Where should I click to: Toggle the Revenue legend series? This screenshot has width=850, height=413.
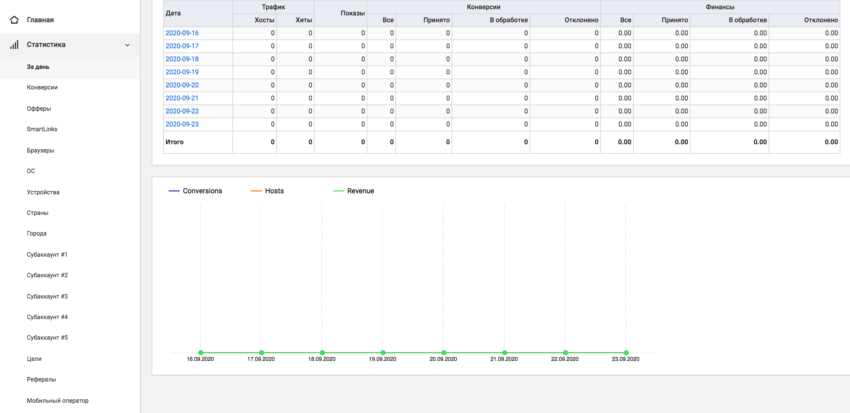[x=353, y=191]
